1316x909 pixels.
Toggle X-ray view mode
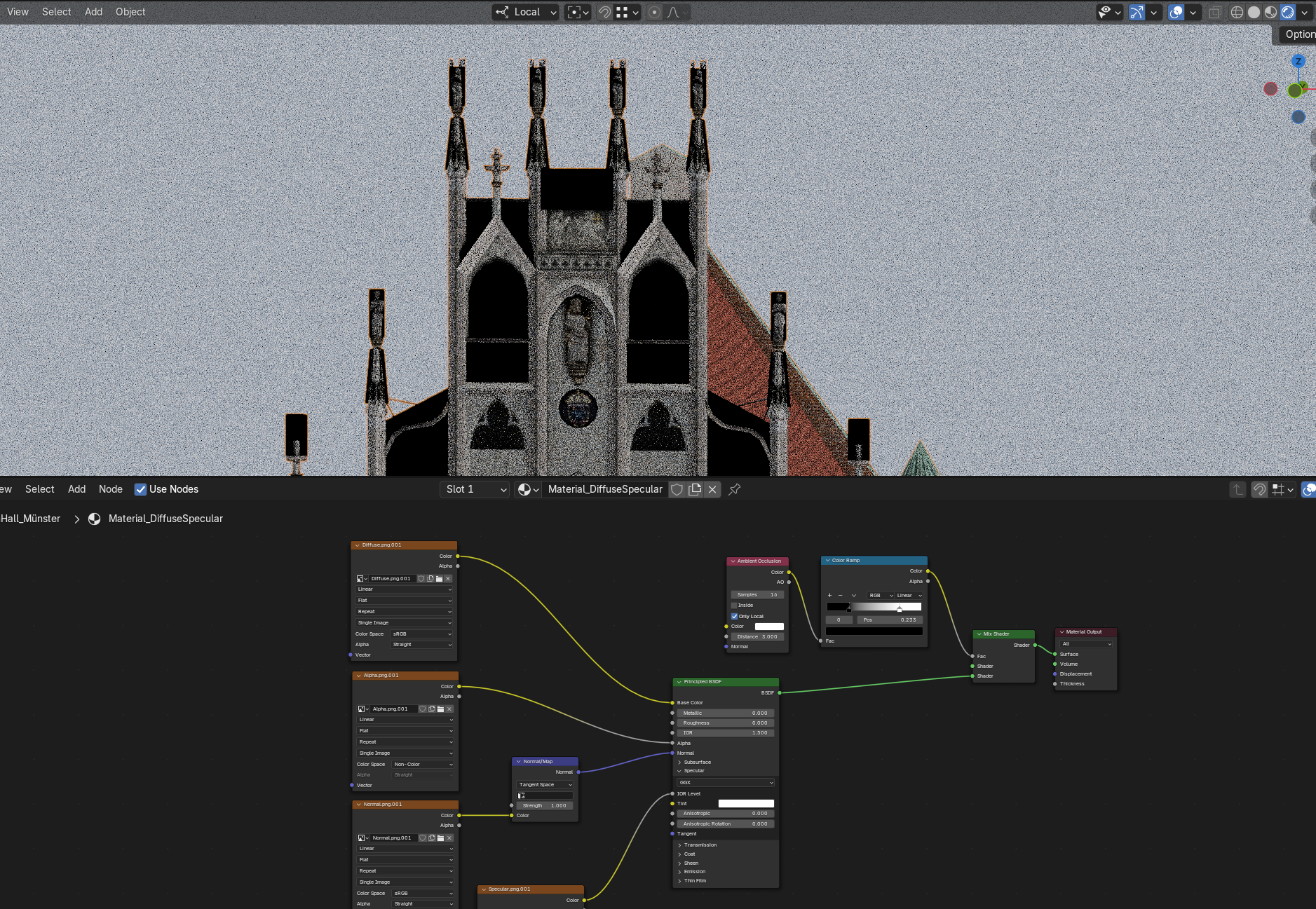tap(1215, 12)
